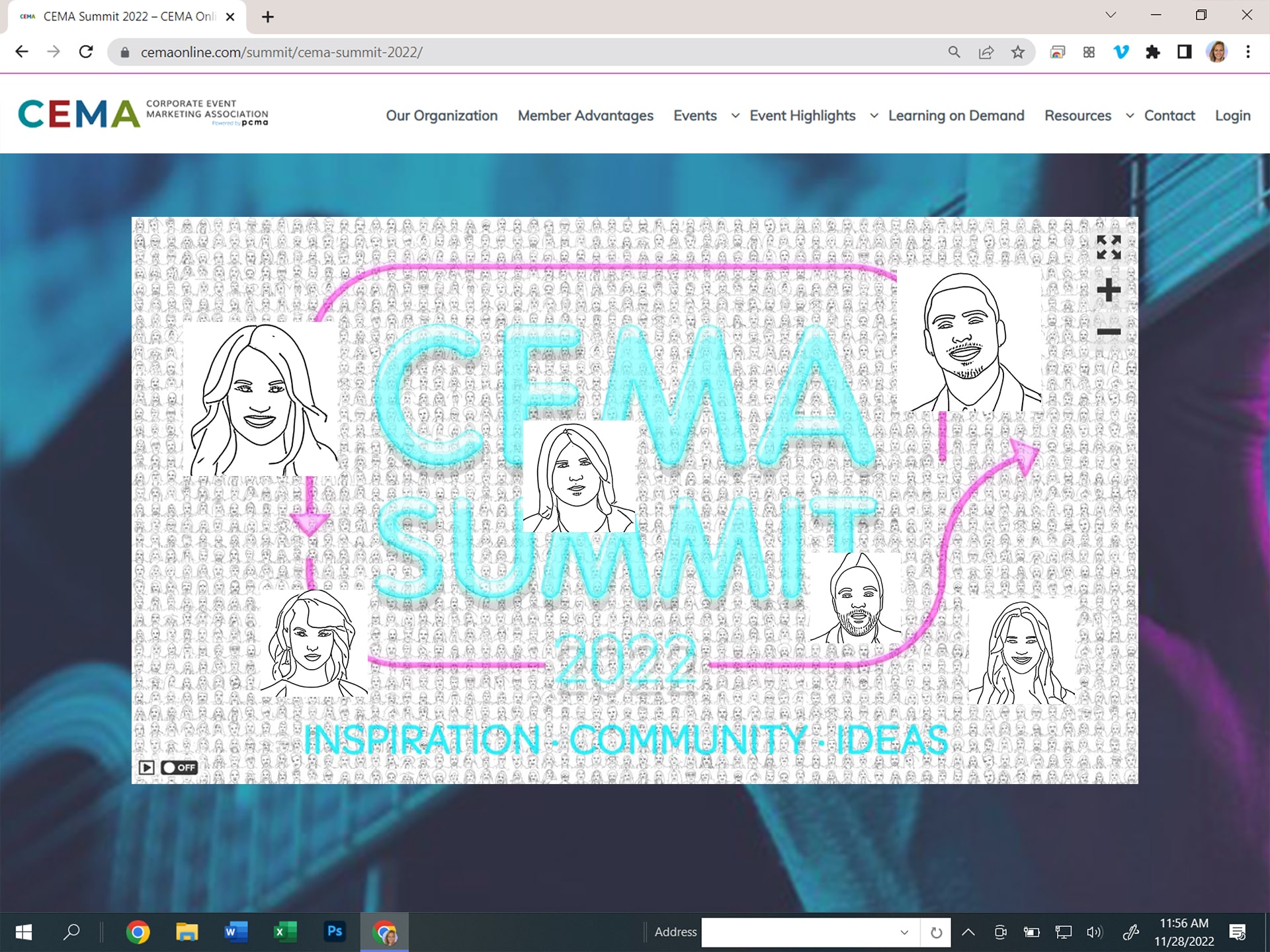Viewport: 1270px width, 952px height.
Task: Click the browser bookmark star icon
Action: [1018, 52]
